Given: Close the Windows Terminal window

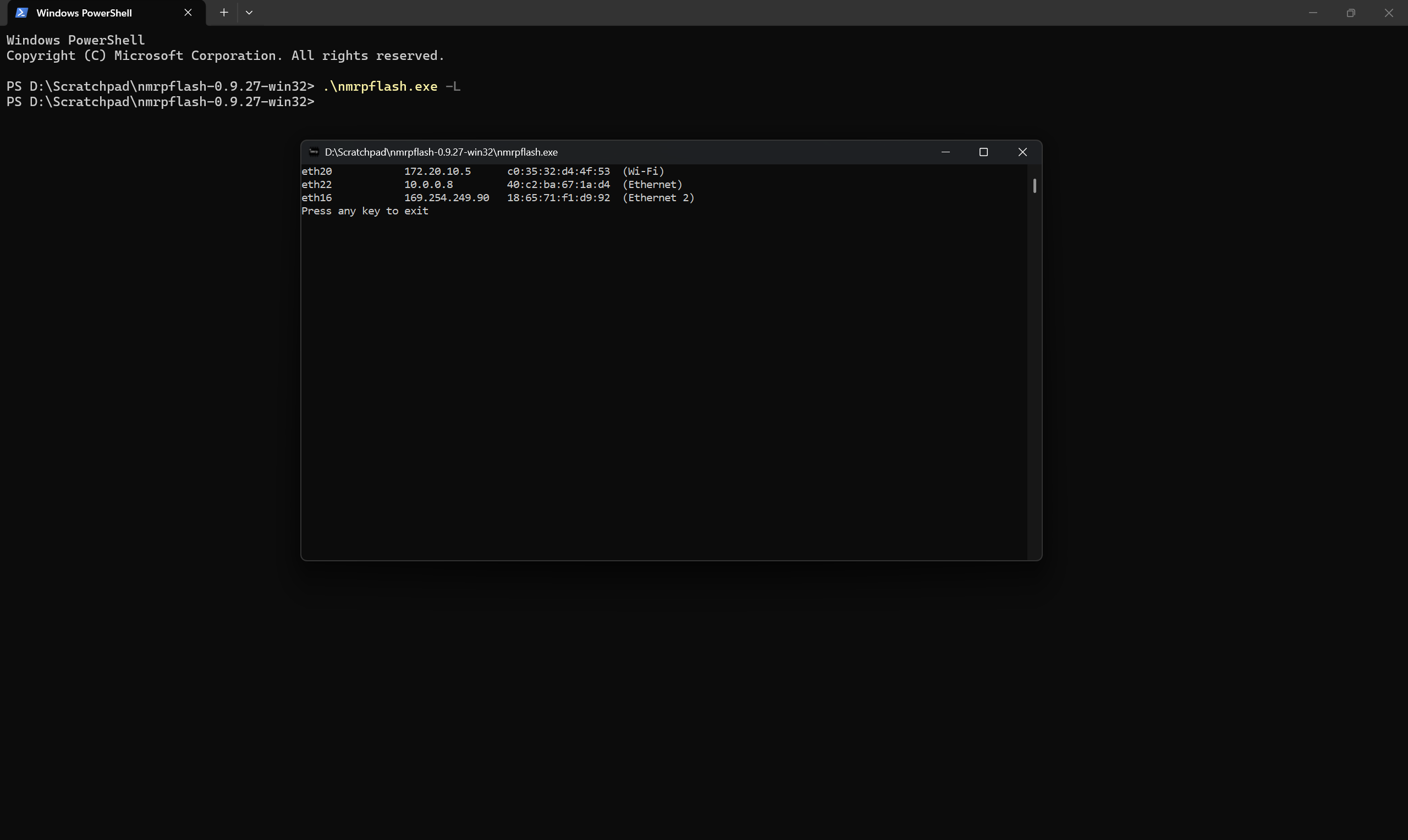Looking at the screenshot, I should pyautogui.click(x=1389, y=13).
